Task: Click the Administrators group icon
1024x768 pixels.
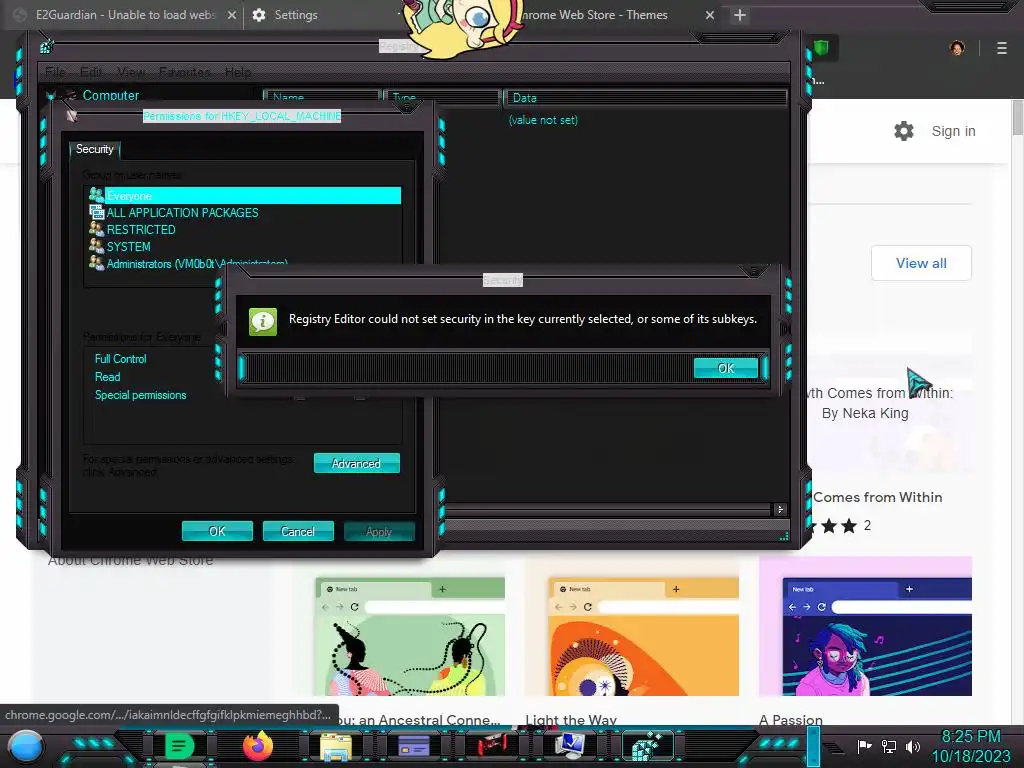Action: point(96,263)
